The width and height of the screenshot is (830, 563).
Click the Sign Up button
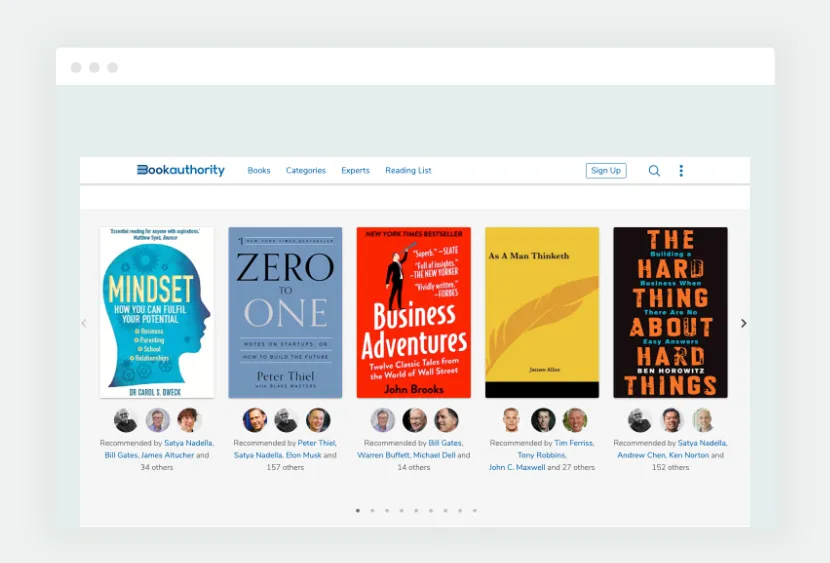606,170
